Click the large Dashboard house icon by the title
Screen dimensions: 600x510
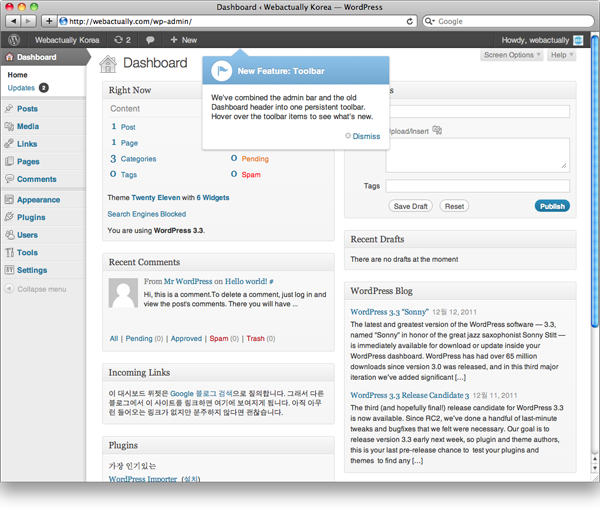coord(108,64)
